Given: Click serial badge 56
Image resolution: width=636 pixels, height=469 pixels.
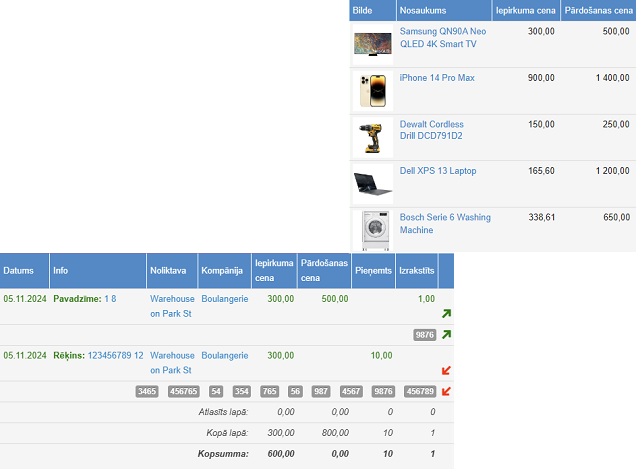Looking at the screenshot, I should [x=295, y=392].
